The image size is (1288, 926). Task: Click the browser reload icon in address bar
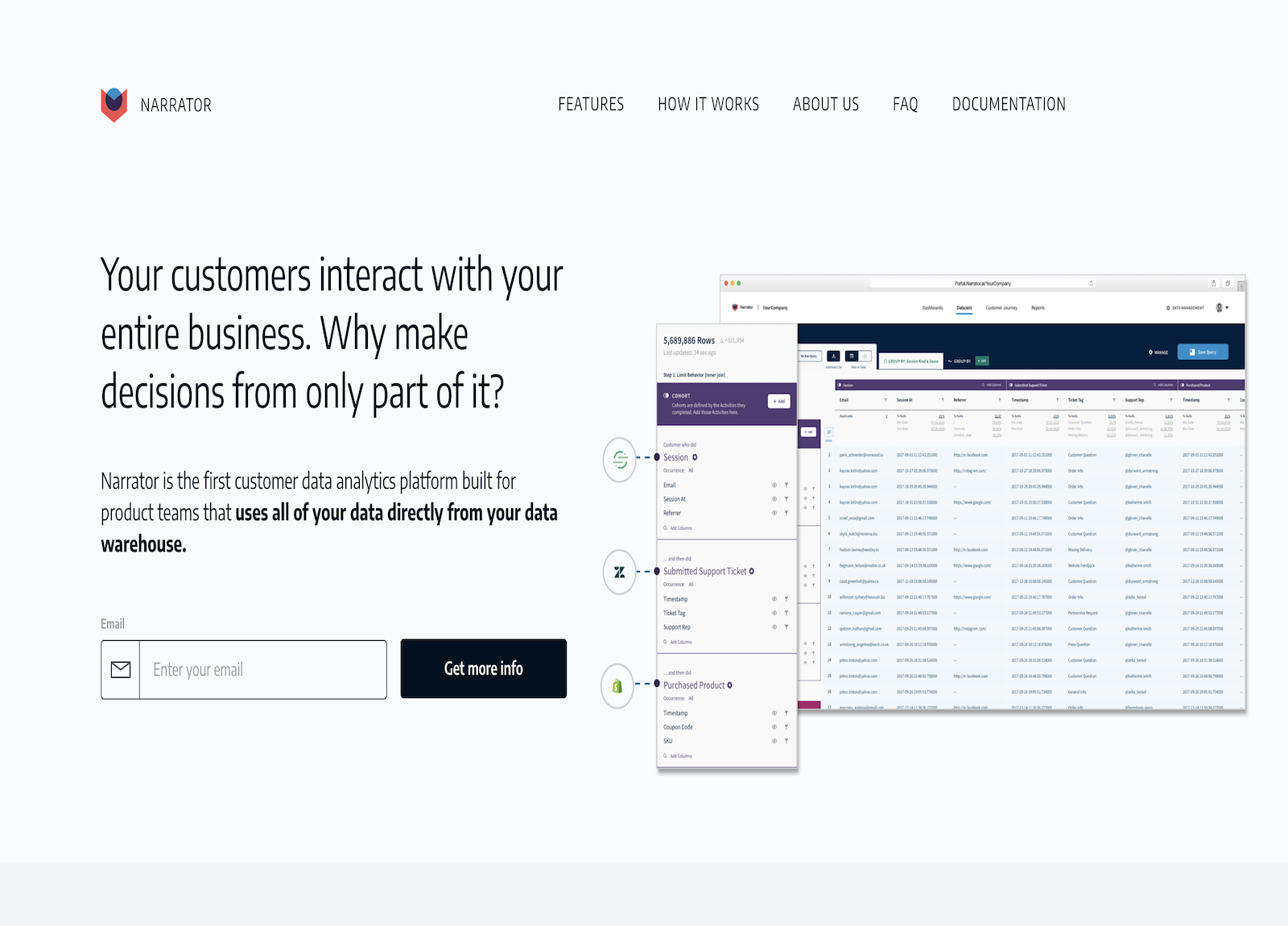[1092, 283]
